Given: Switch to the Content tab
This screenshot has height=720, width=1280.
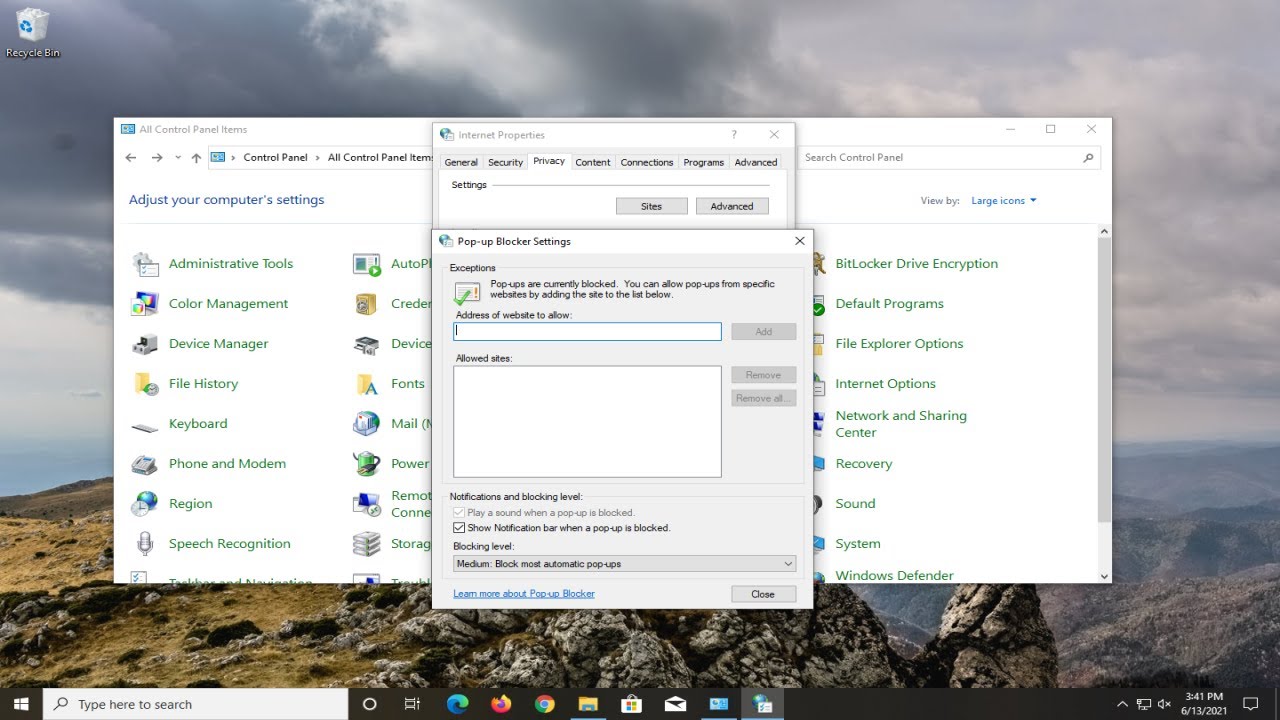Looking at the screenshot, I should point(593,162).
